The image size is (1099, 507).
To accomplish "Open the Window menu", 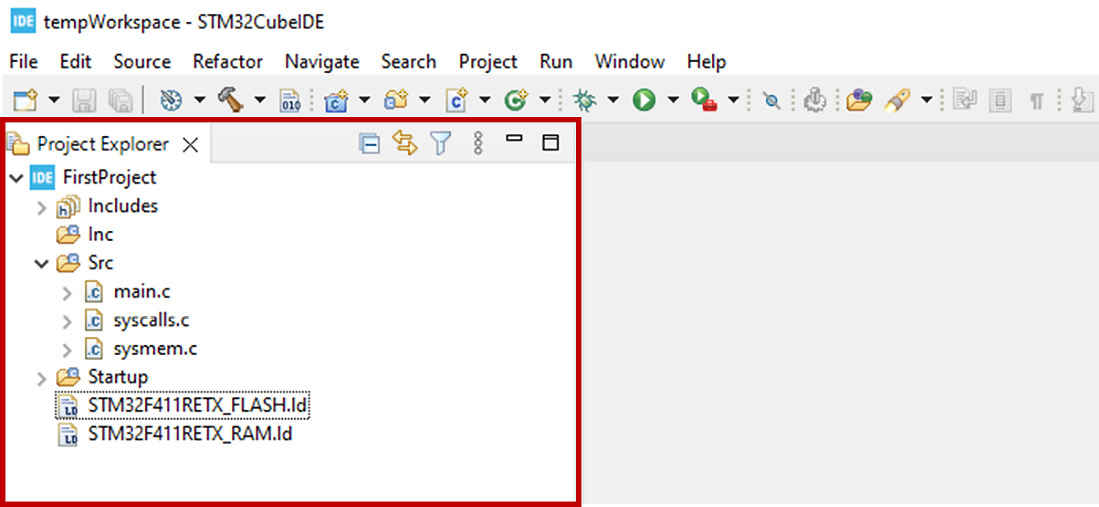I will [630, 62].
